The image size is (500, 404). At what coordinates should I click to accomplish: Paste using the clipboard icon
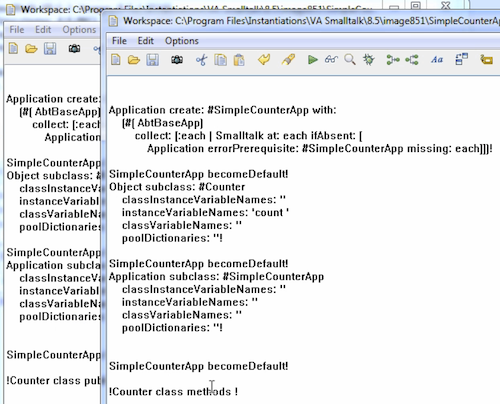(x=239, y=60)
